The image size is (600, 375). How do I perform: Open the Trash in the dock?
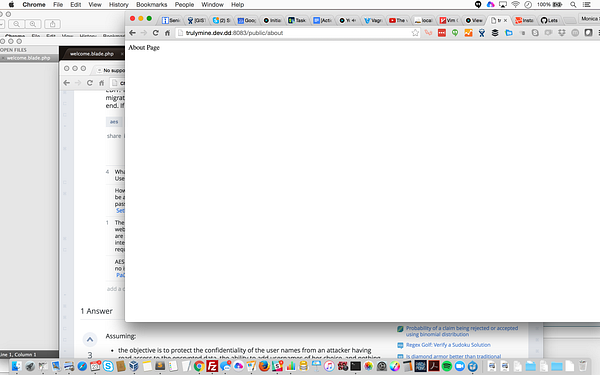(x=582, y=366)
